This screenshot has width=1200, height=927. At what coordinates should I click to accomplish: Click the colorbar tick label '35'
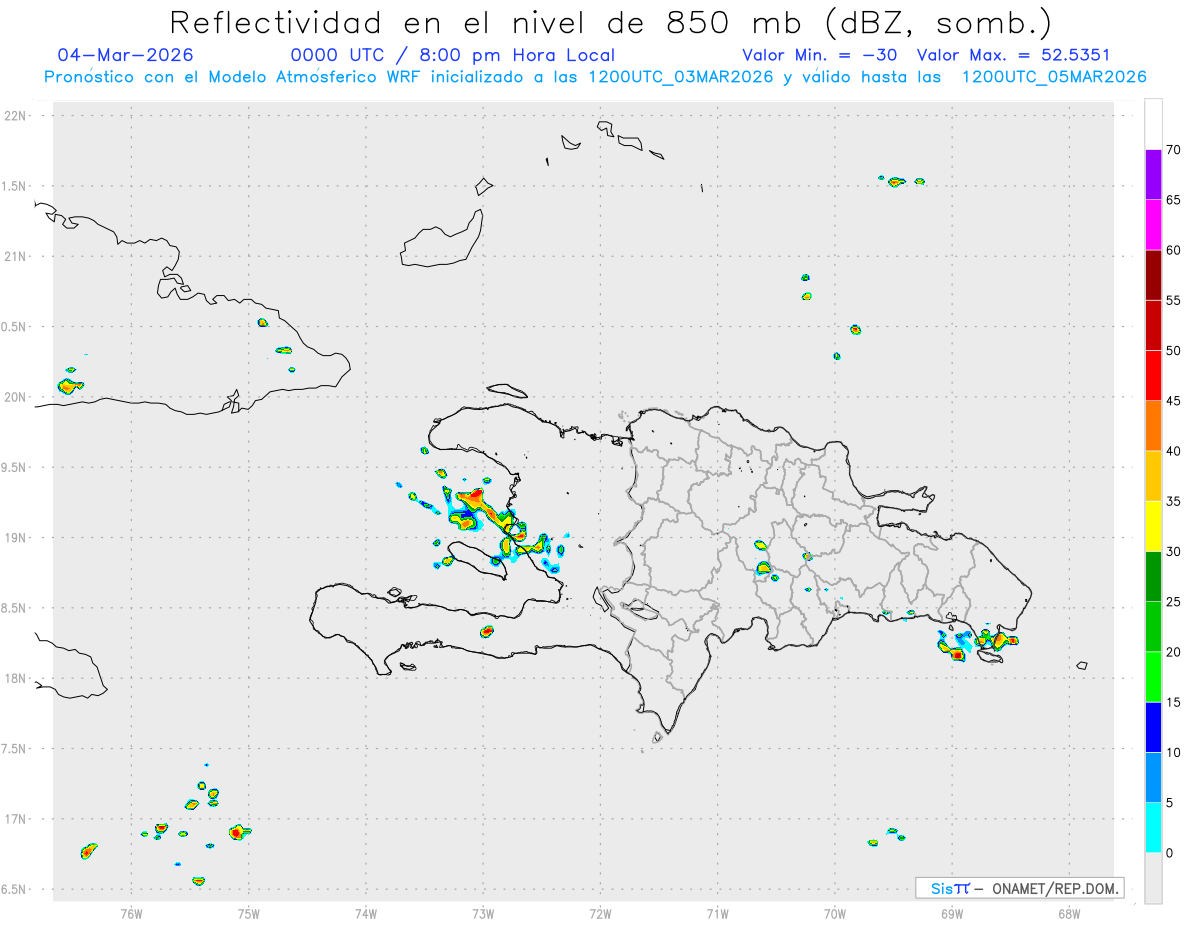point(1174,501)
